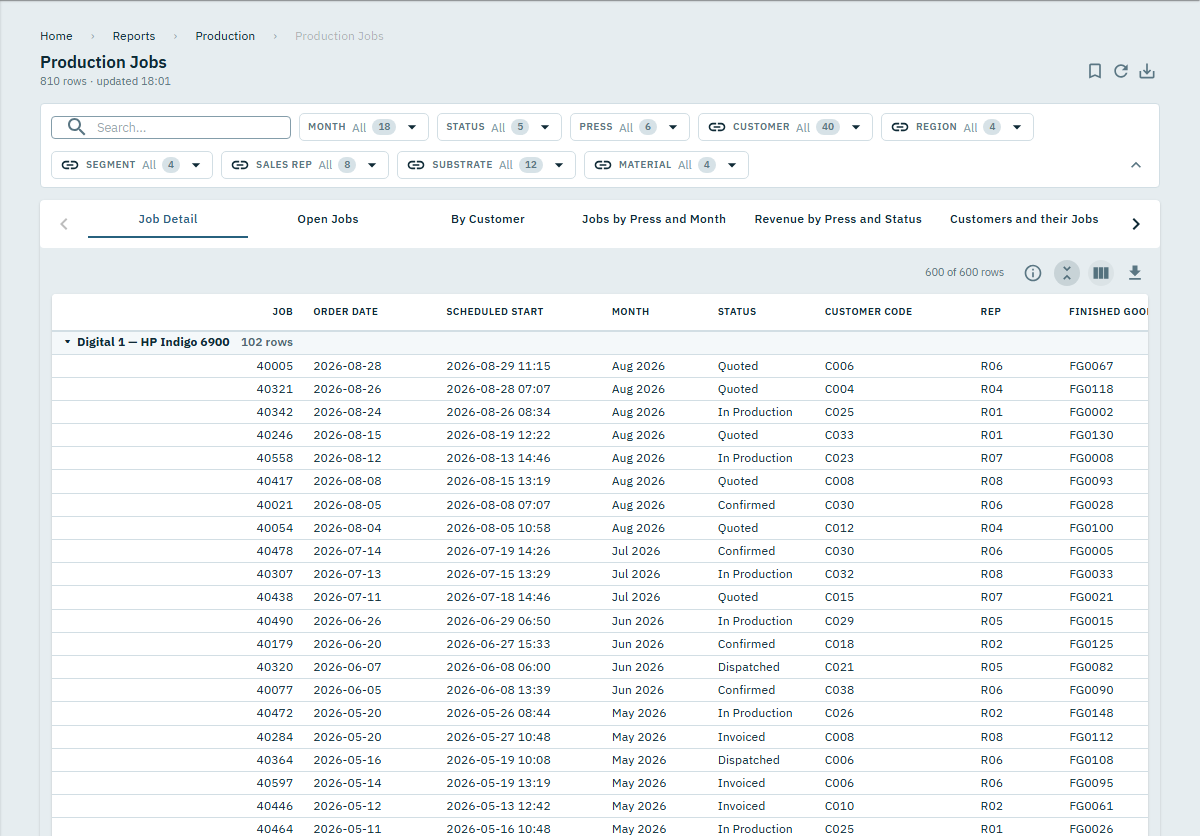Open the Substrate filter dropdown arrow
The image size is (1200, 836).
tap(559, 165)
